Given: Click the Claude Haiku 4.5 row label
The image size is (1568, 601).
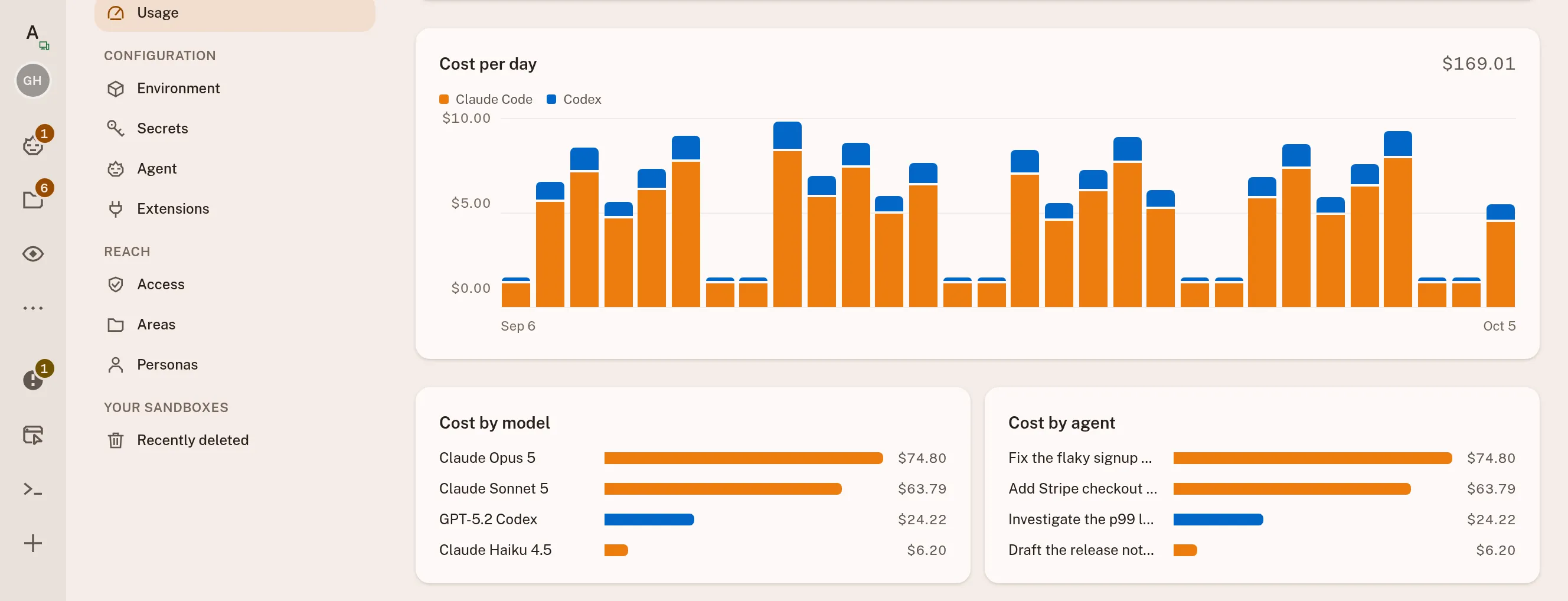Looking at the screenshot, I should 495,550.
